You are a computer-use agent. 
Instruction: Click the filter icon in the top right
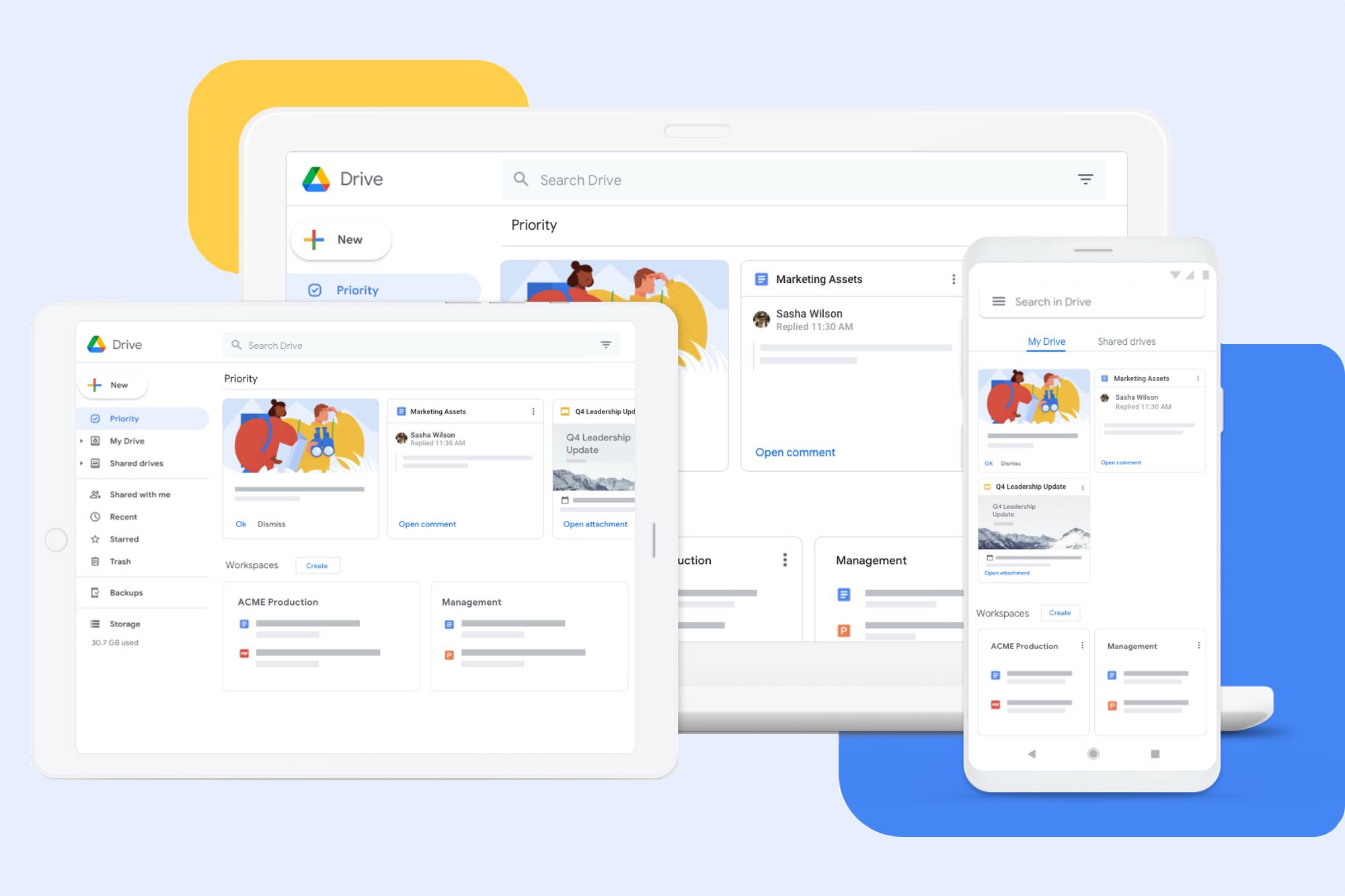[1086, 180]
